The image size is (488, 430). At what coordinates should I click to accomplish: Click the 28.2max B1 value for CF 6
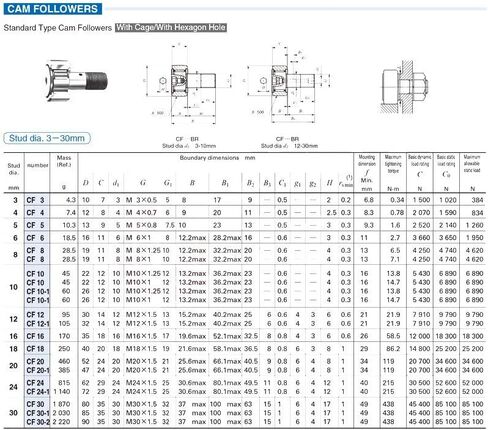click(227, 238)
